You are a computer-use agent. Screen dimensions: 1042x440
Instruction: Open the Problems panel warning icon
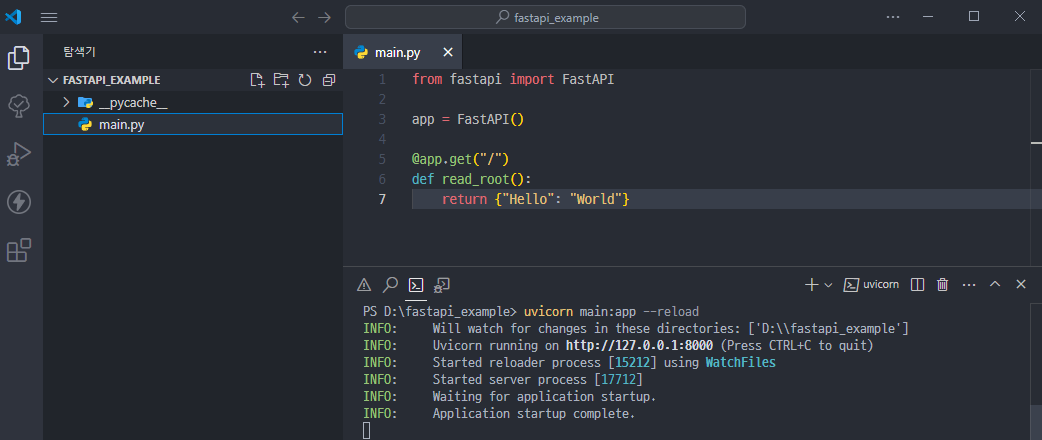coord(364,285)
